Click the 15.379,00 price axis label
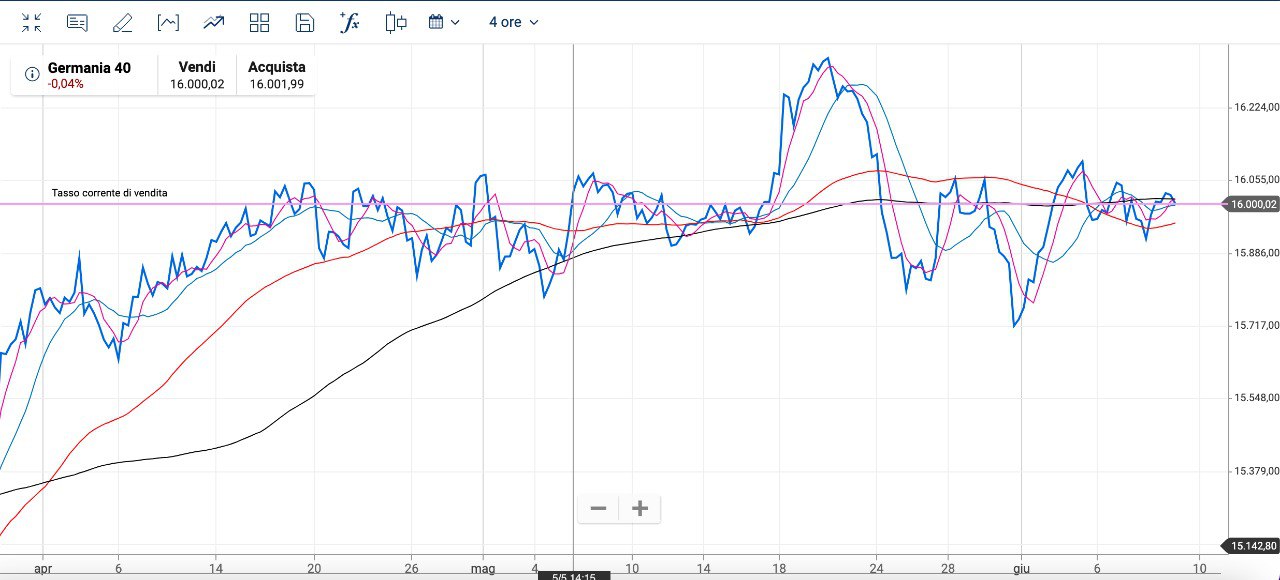The height and width of the screenshot is (580, 1280). point(1256,471)
